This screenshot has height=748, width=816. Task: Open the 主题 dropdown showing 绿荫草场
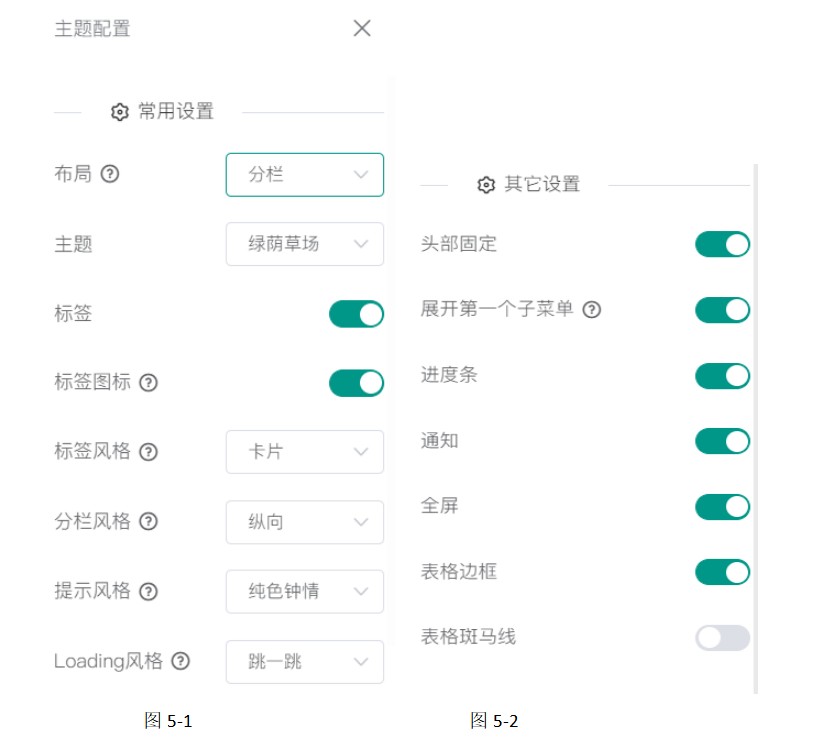305,244
